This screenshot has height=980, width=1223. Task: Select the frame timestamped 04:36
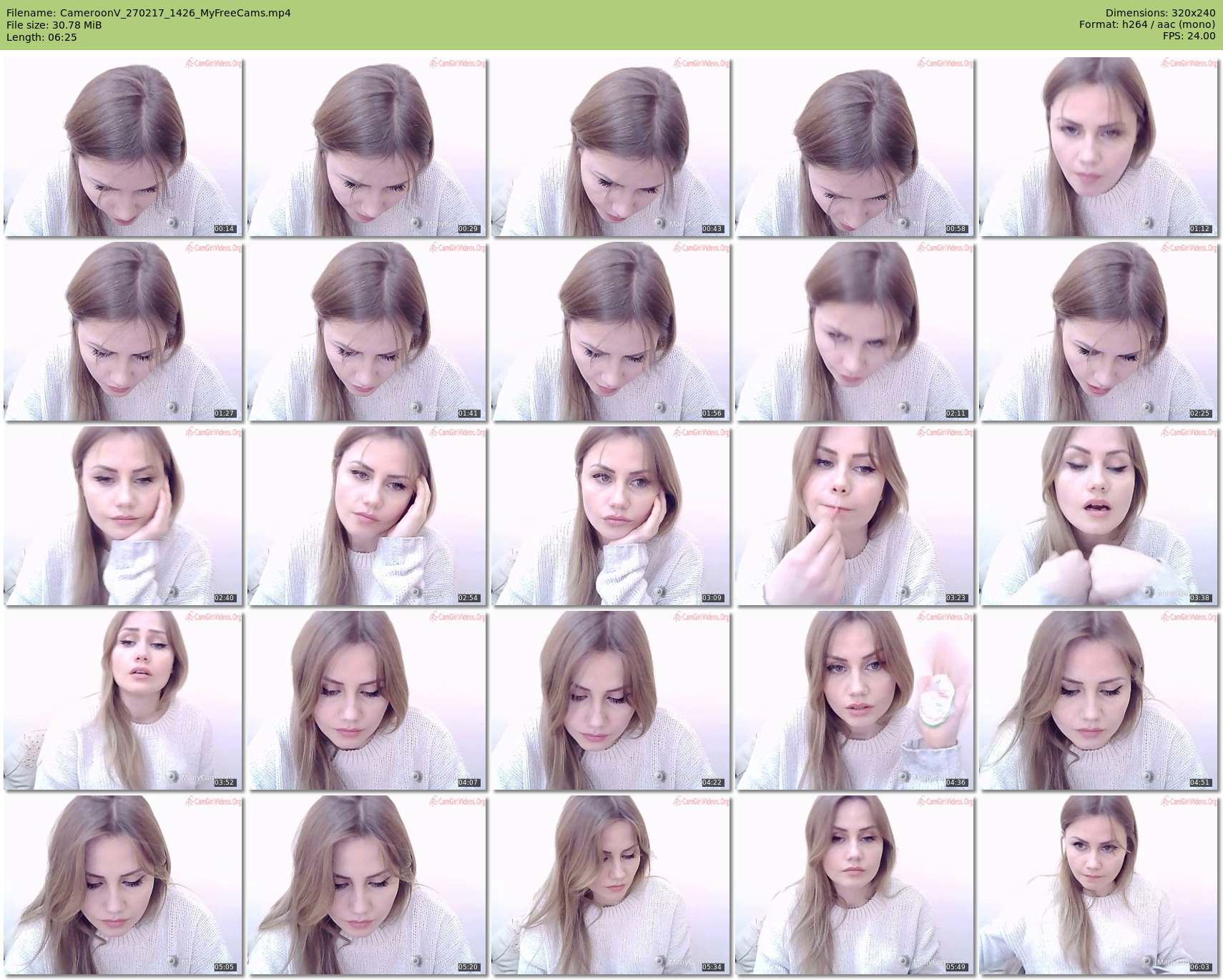pyautogui.click(x=854, y=700)
